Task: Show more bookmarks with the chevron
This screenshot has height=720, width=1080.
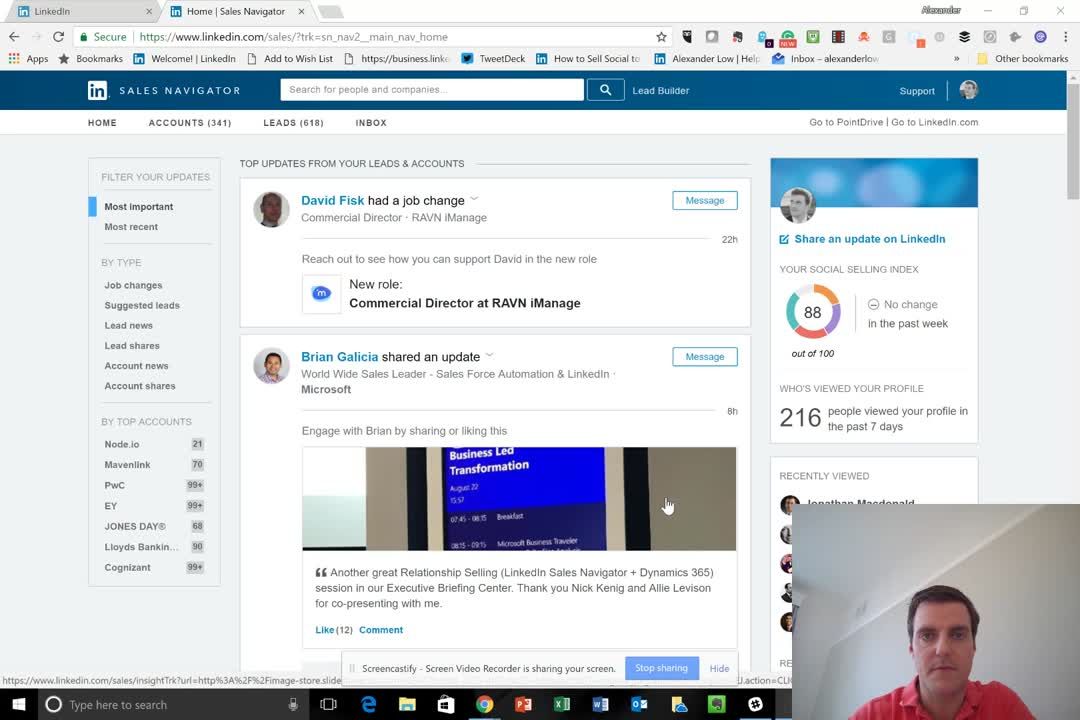Action: (x=957, y=59)
